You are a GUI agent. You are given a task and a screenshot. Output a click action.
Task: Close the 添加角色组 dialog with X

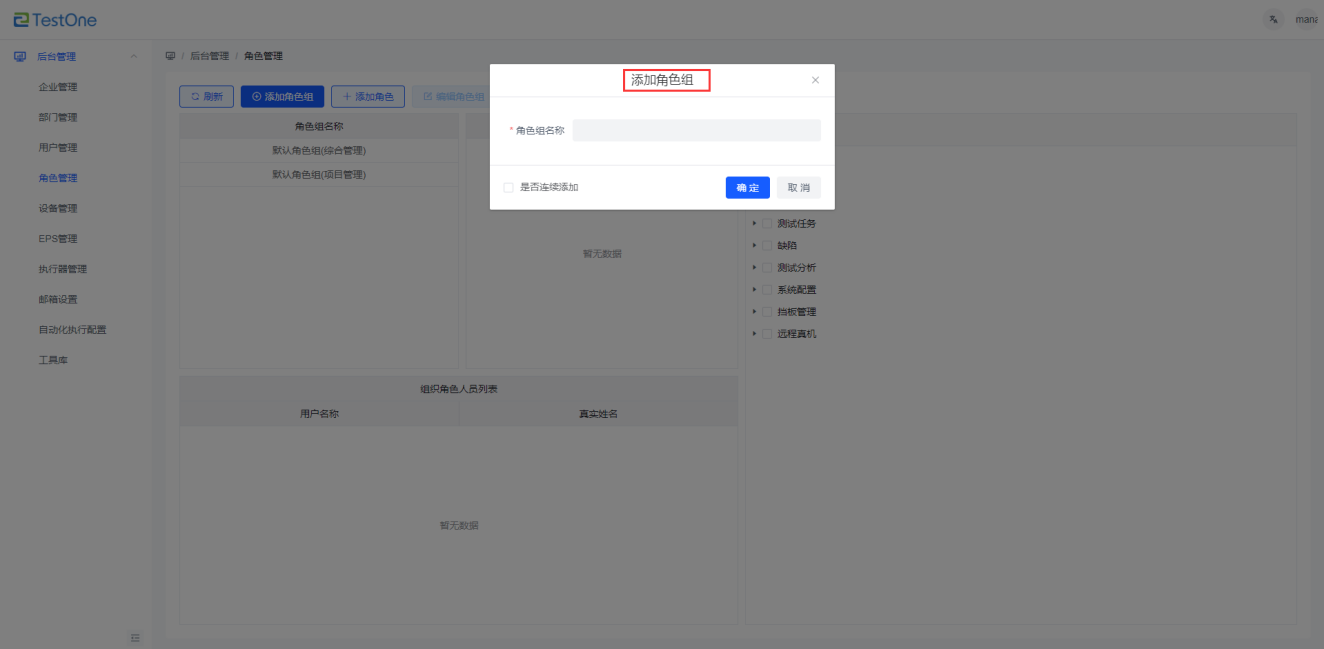pos(815,80)
